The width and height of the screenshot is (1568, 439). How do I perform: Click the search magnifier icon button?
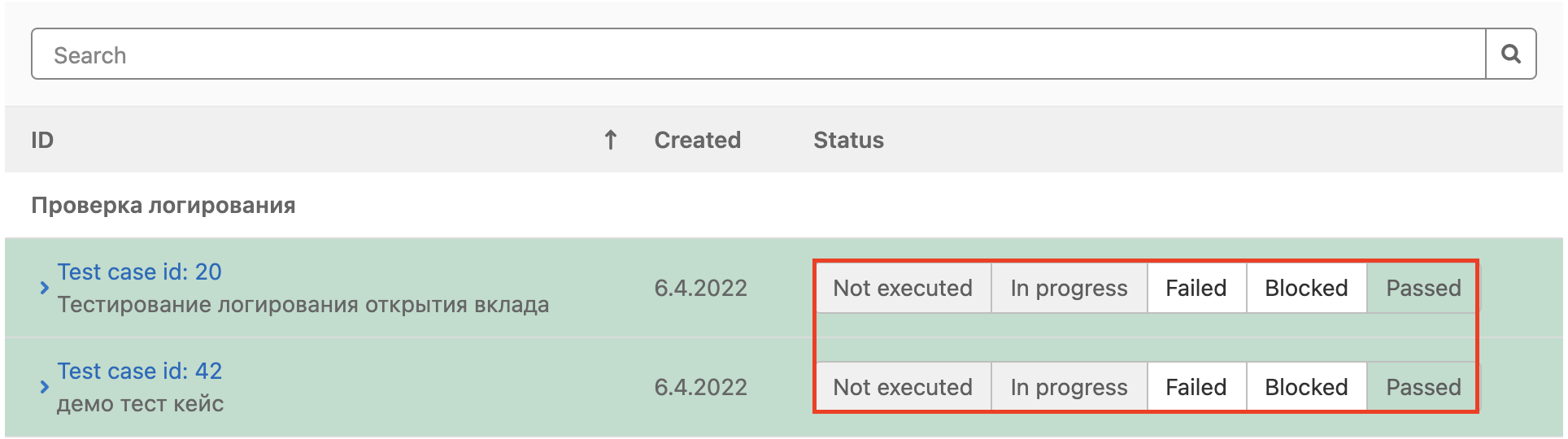click(1510, 54)
